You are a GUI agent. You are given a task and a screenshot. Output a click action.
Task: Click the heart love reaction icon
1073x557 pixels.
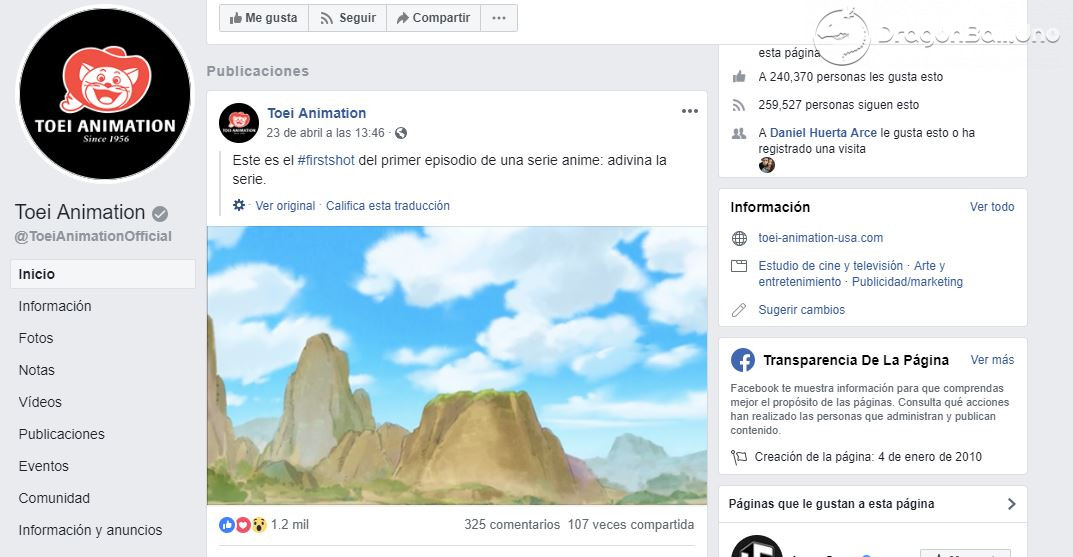(x=243, y=525)
